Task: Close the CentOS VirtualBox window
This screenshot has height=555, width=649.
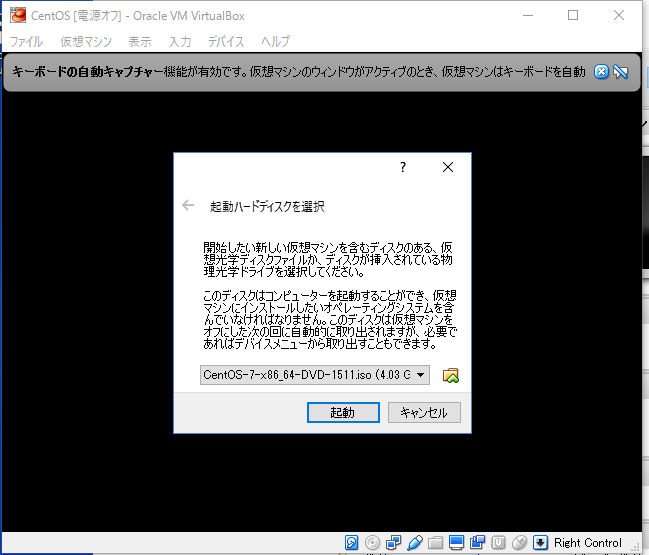Action: point(619,15)
